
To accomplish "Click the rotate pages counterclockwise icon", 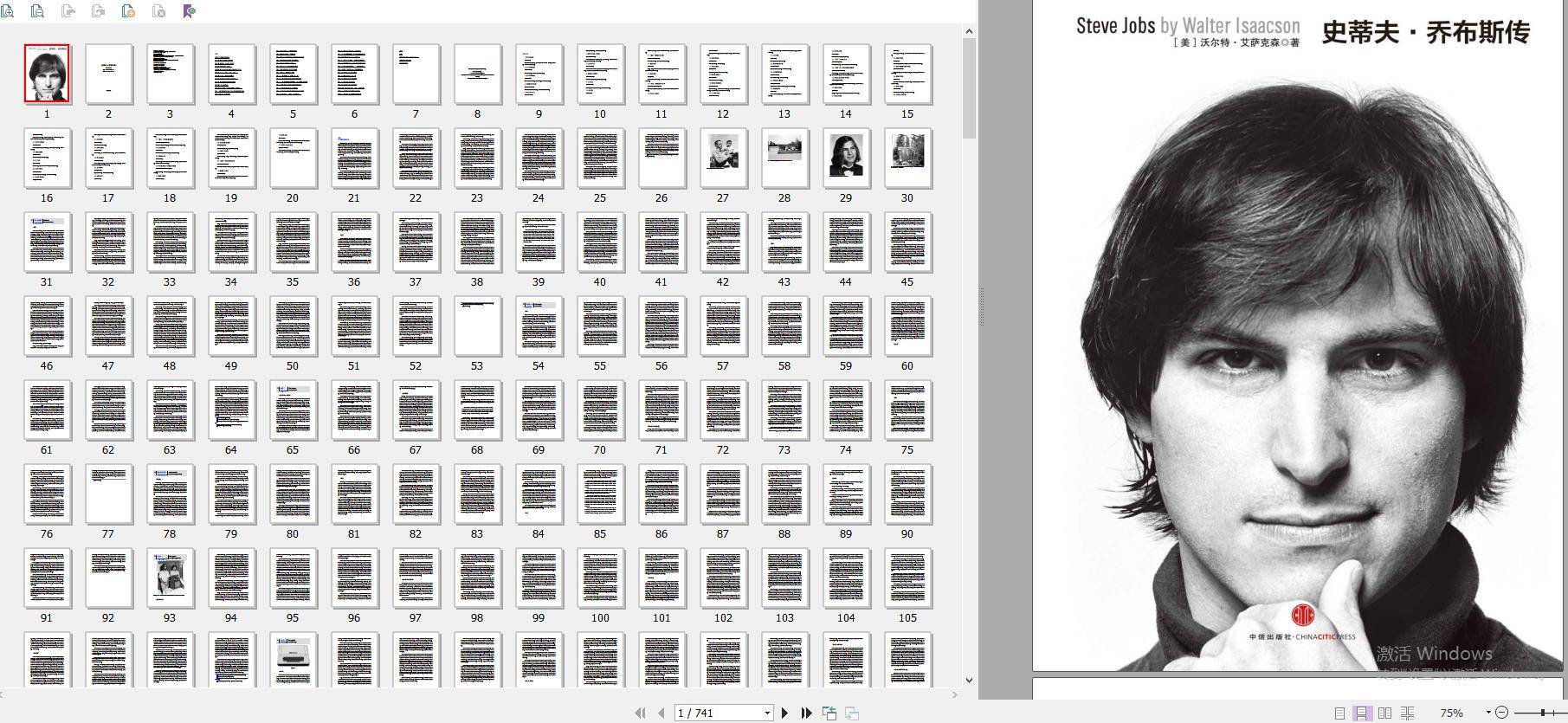I will pos(68,11).
